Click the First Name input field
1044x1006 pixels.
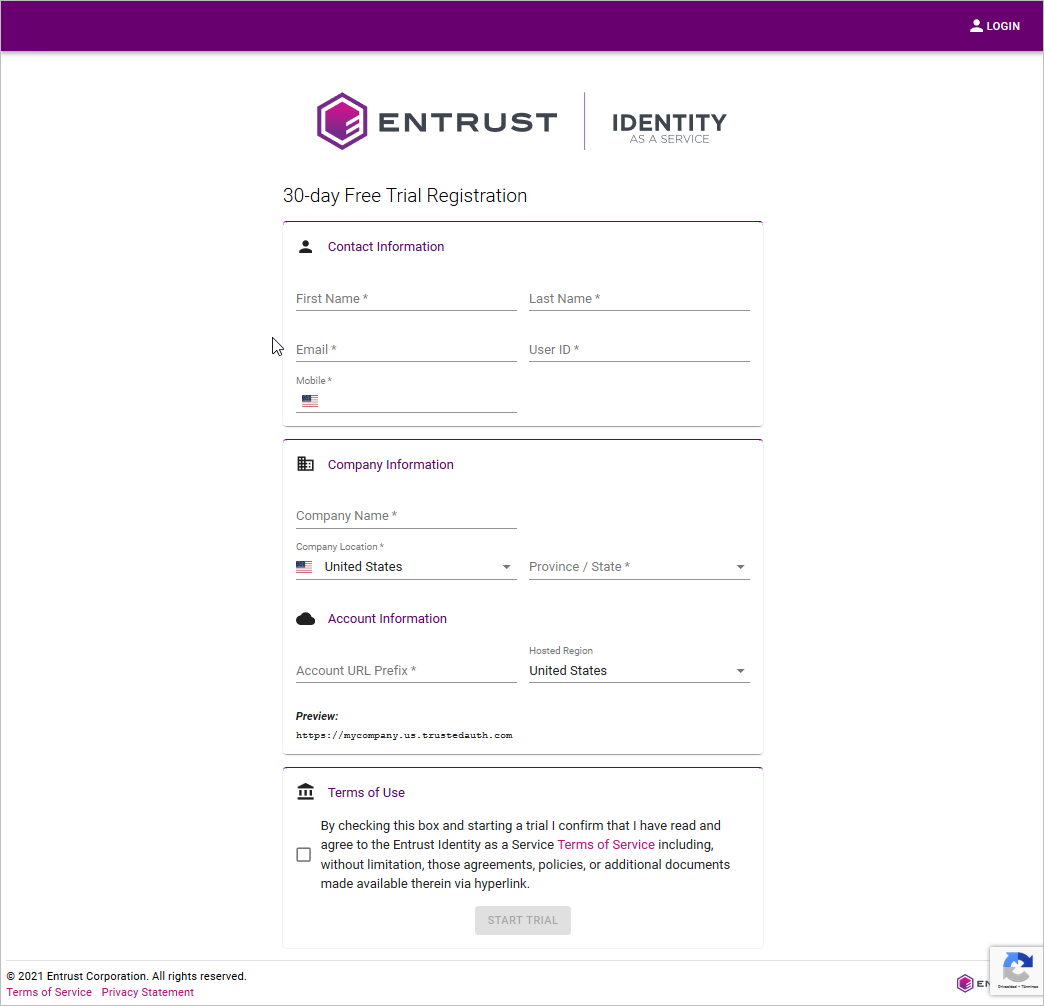click(x=406, y=299)
